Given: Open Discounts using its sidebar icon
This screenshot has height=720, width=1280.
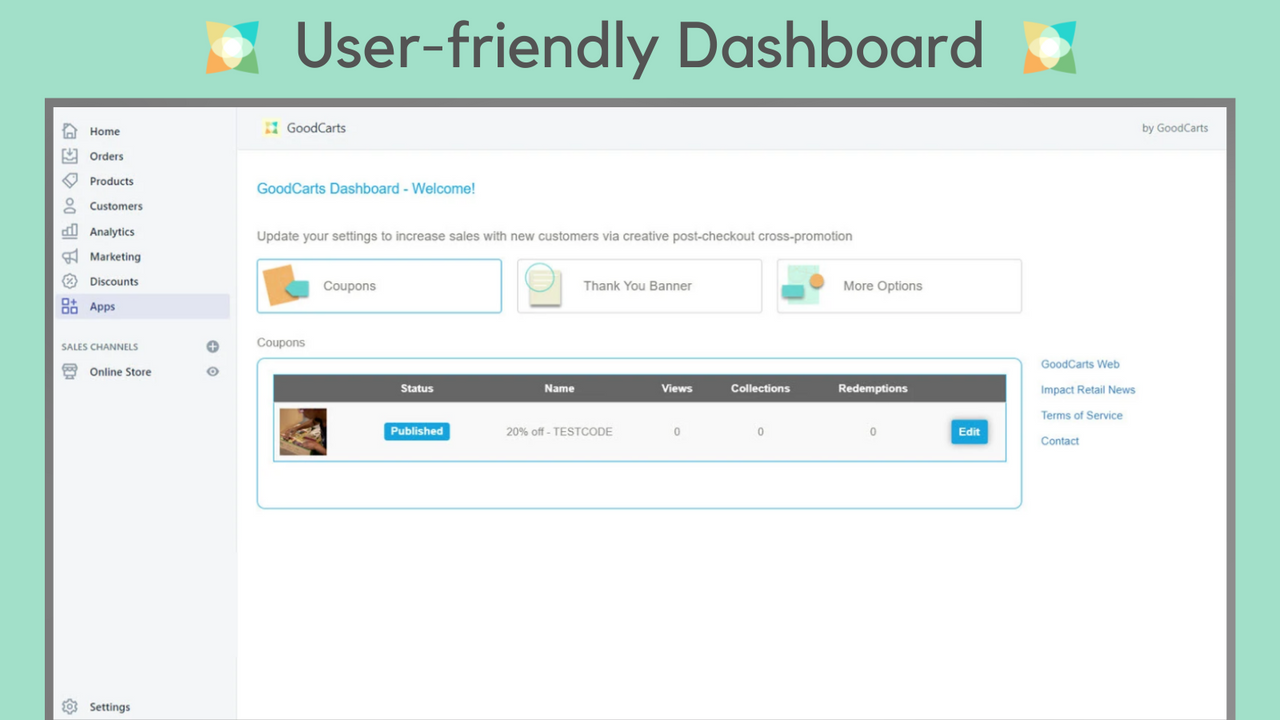Looking at the screenshot, I should coord(70,281).
